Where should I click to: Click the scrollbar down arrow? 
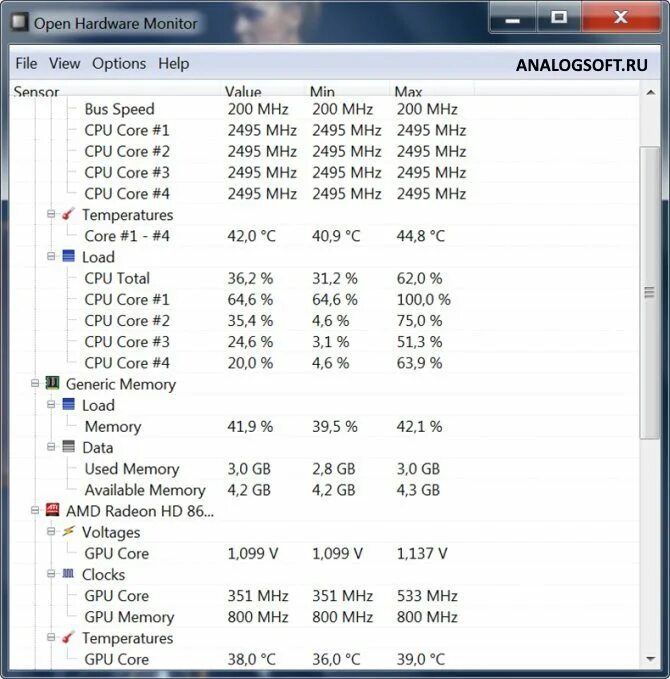coord(650,659)
